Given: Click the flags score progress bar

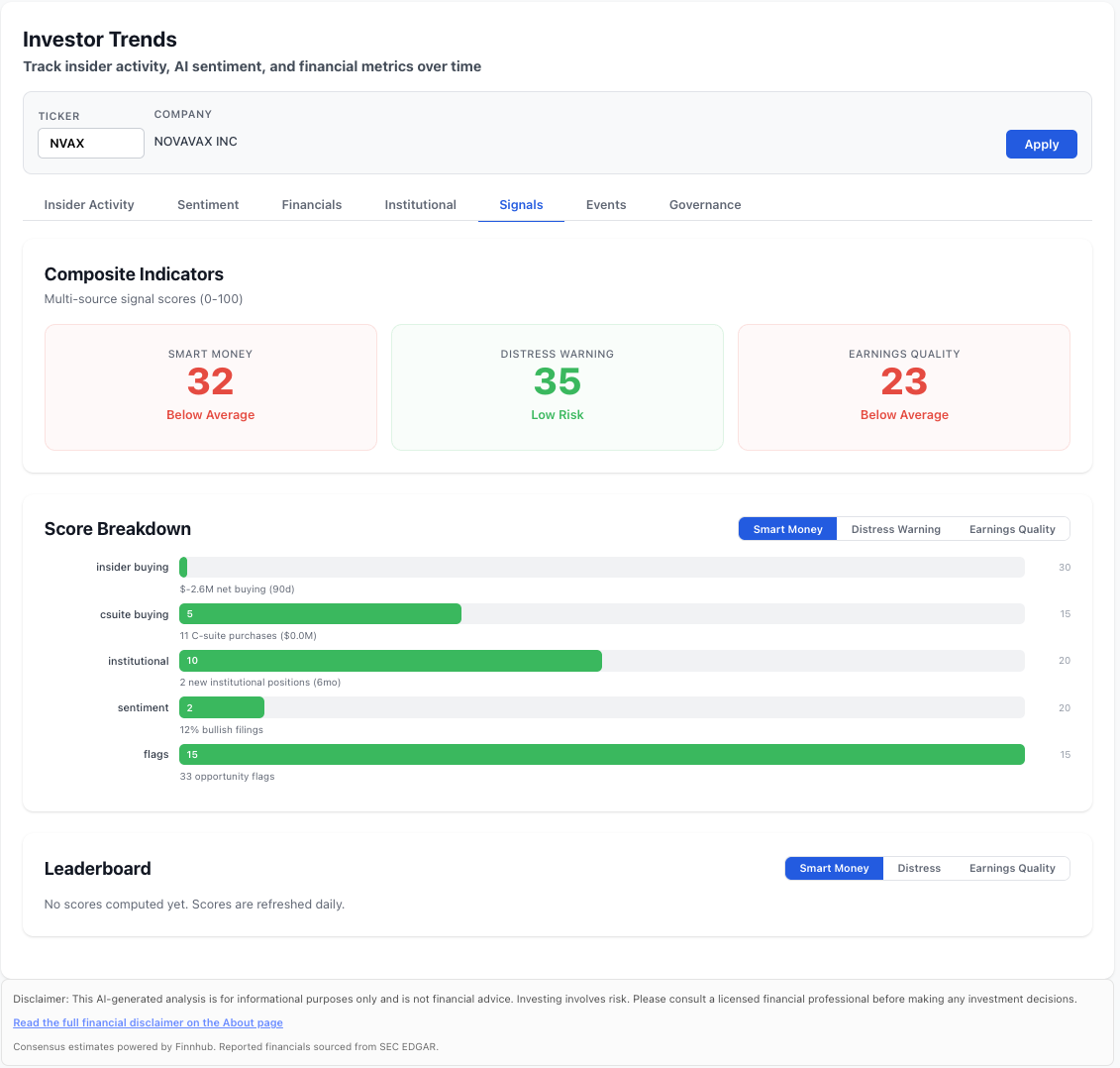Looking at the screenshot, I should (601, 755).
